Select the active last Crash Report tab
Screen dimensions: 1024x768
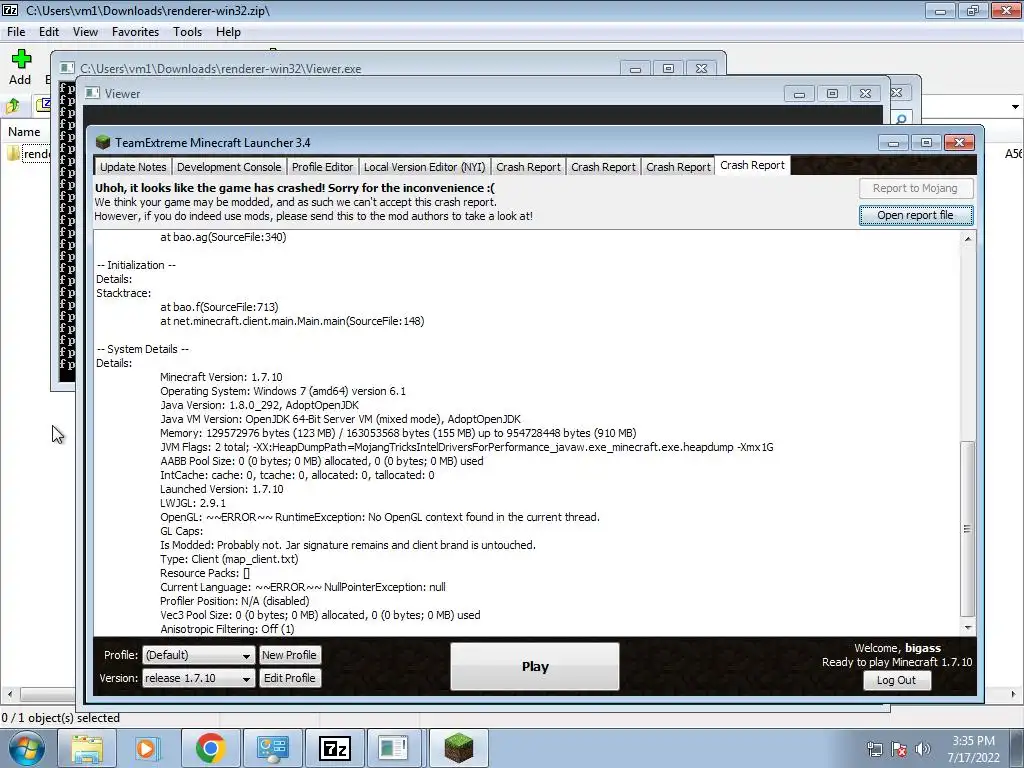point(752,165)
